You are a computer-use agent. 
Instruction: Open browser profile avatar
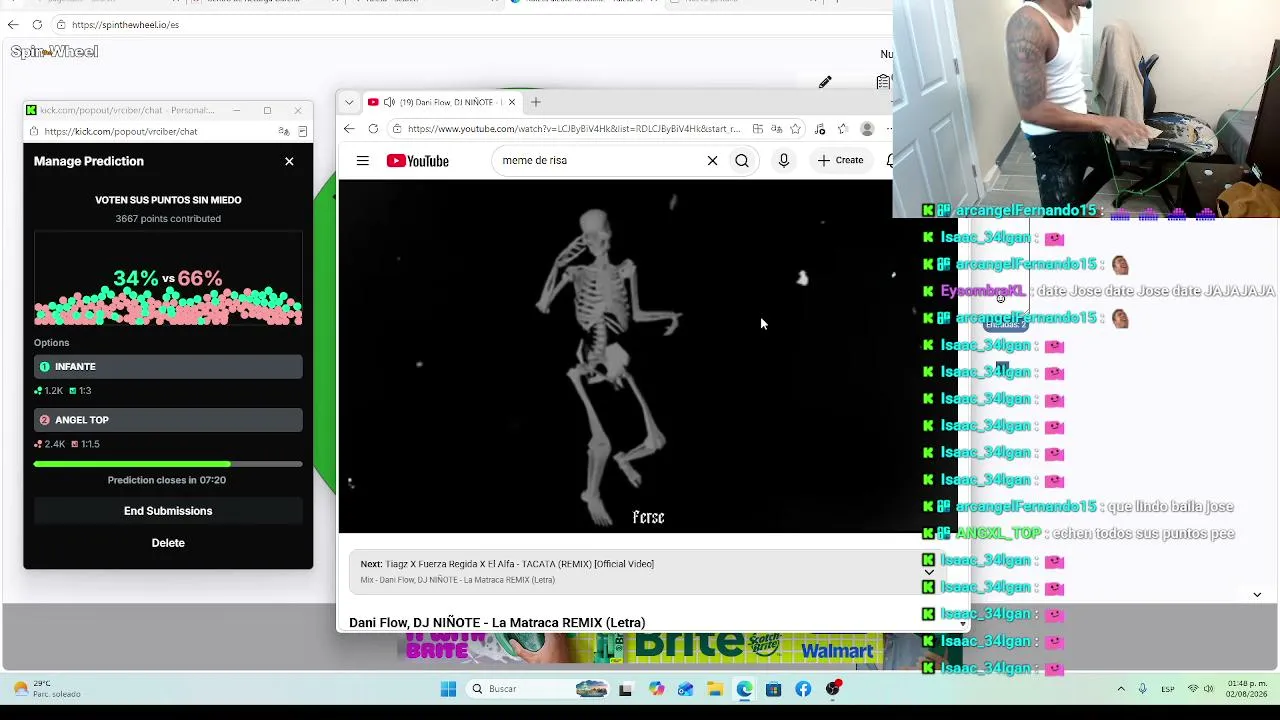pos(867,129)
